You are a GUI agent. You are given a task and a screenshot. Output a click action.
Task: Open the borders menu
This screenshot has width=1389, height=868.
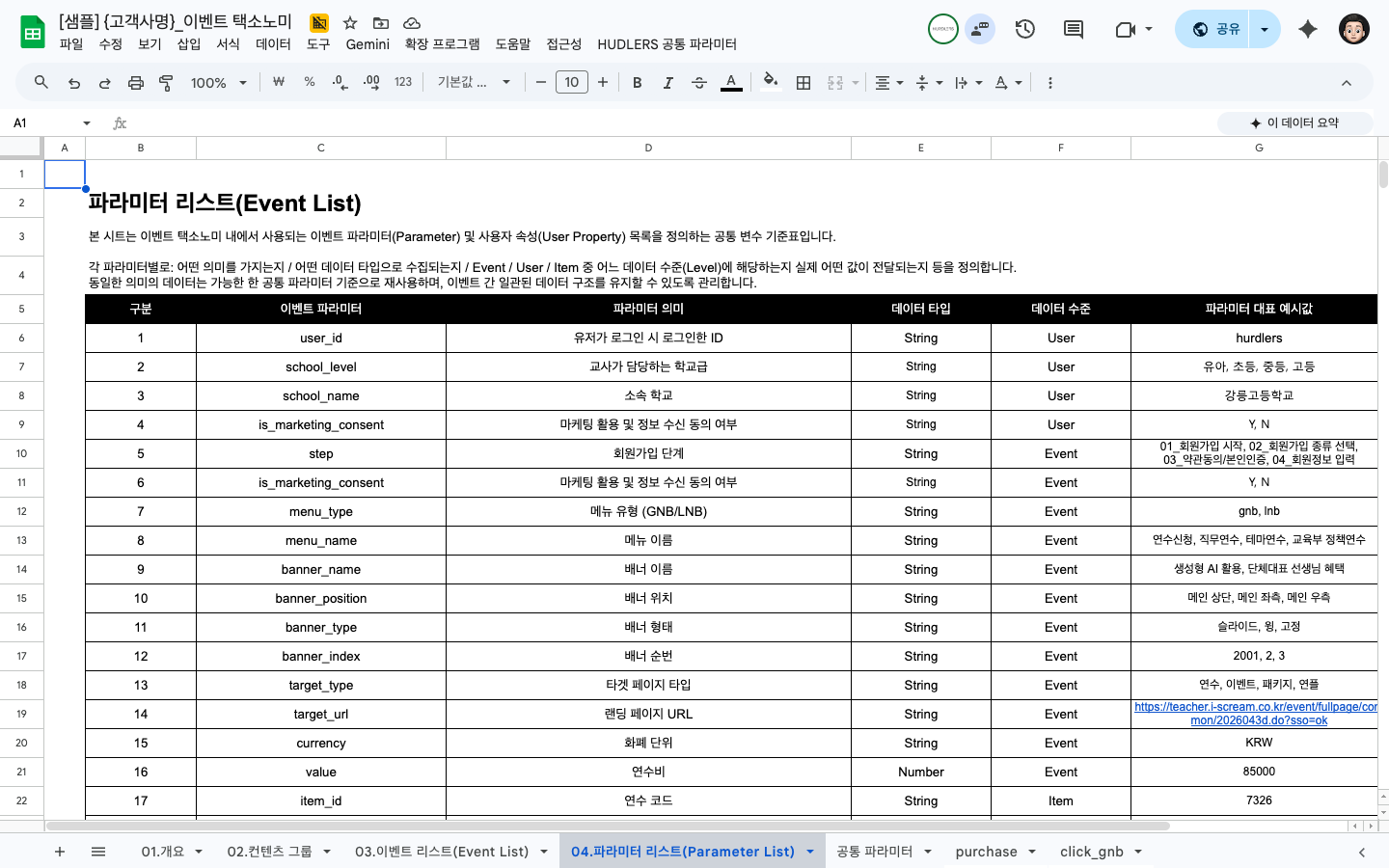click(x=803, y=83)
